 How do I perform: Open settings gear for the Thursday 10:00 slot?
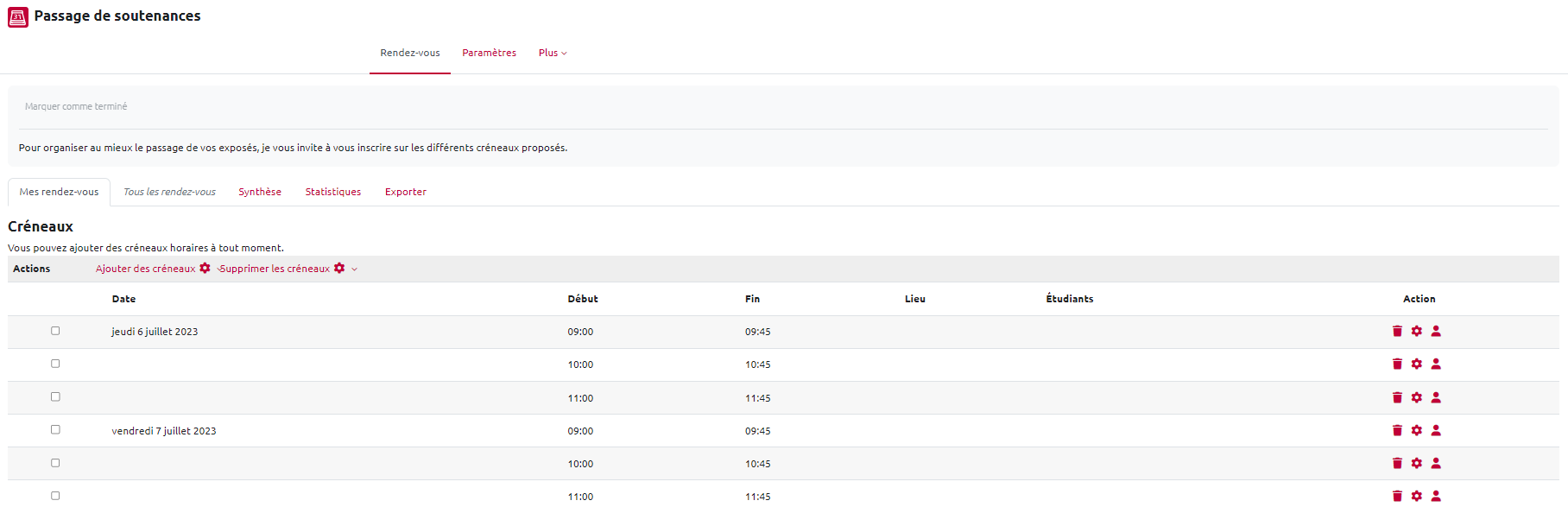tap(1416, 364)
